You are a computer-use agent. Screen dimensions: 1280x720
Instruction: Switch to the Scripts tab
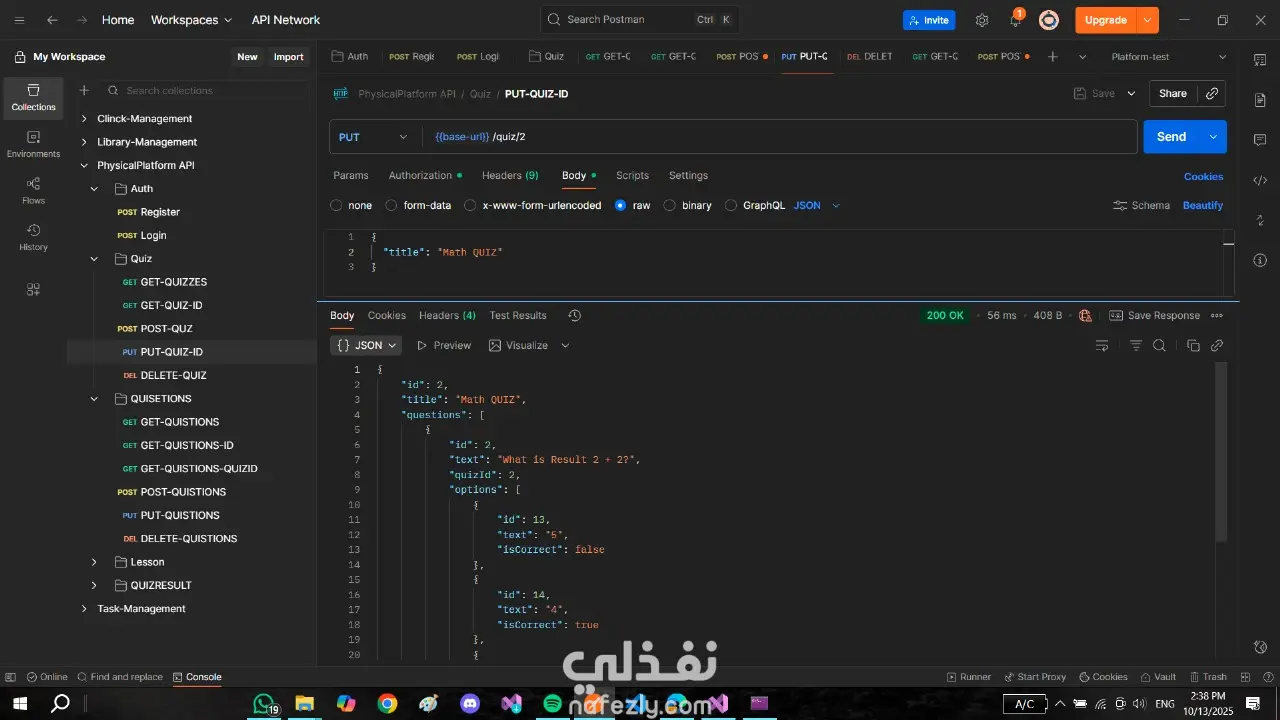(632, 175)
